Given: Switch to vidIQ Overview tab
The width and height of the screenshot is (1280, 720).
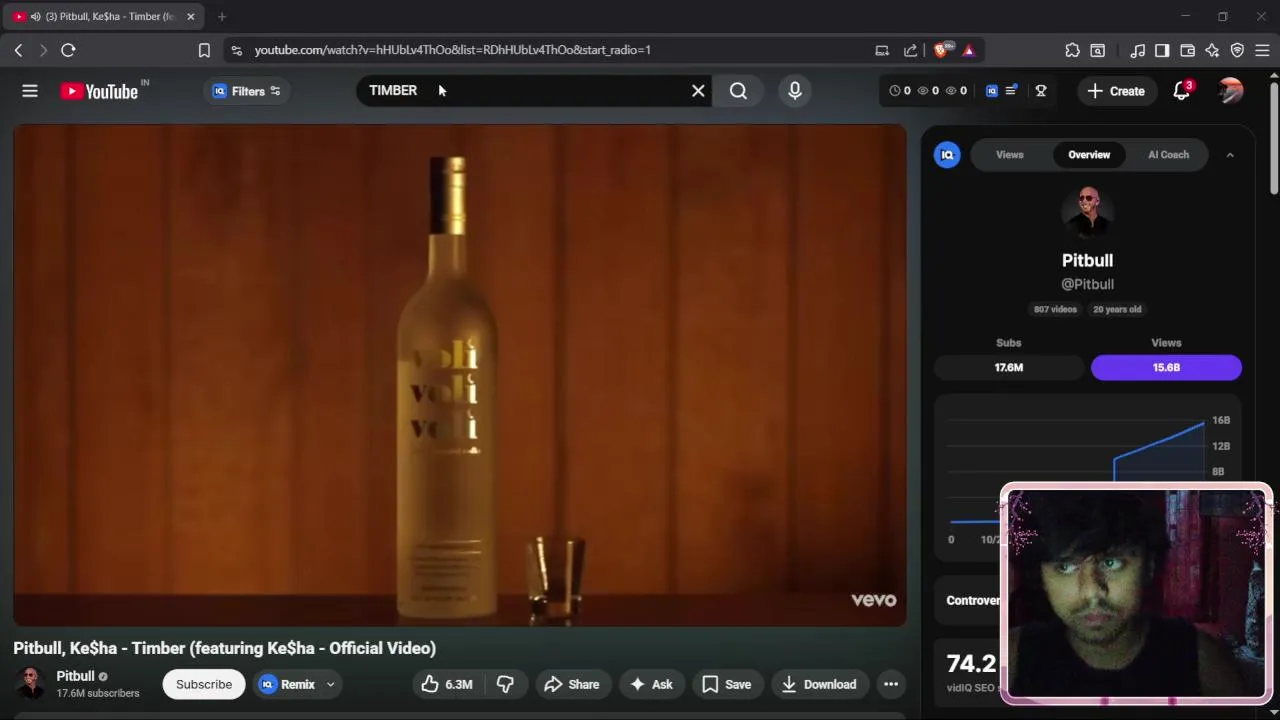Looking at the screenshot, I should (x=1089, y=155).
